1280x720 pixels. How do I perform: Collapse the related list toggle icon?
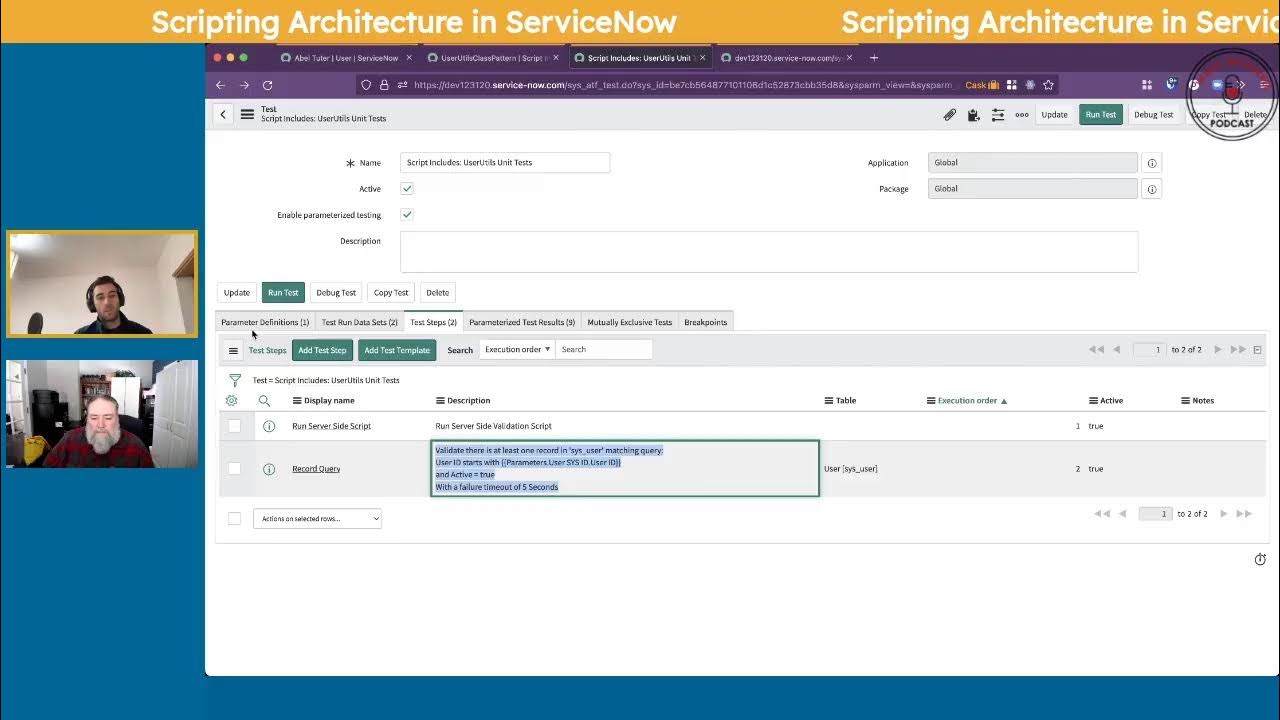click(x=1257, y=349)
